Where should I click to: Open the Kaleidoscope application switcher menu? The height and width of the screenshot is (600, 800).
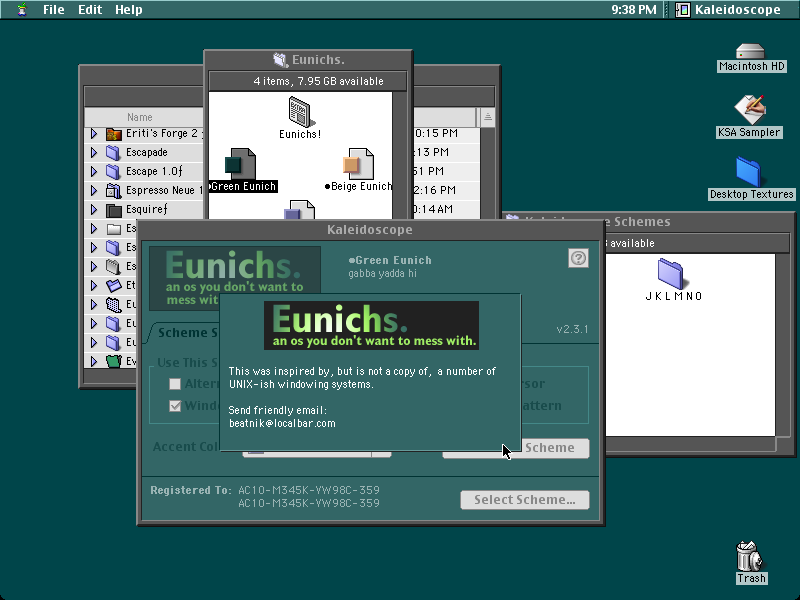pyautogui.click(x=729, y=9)
